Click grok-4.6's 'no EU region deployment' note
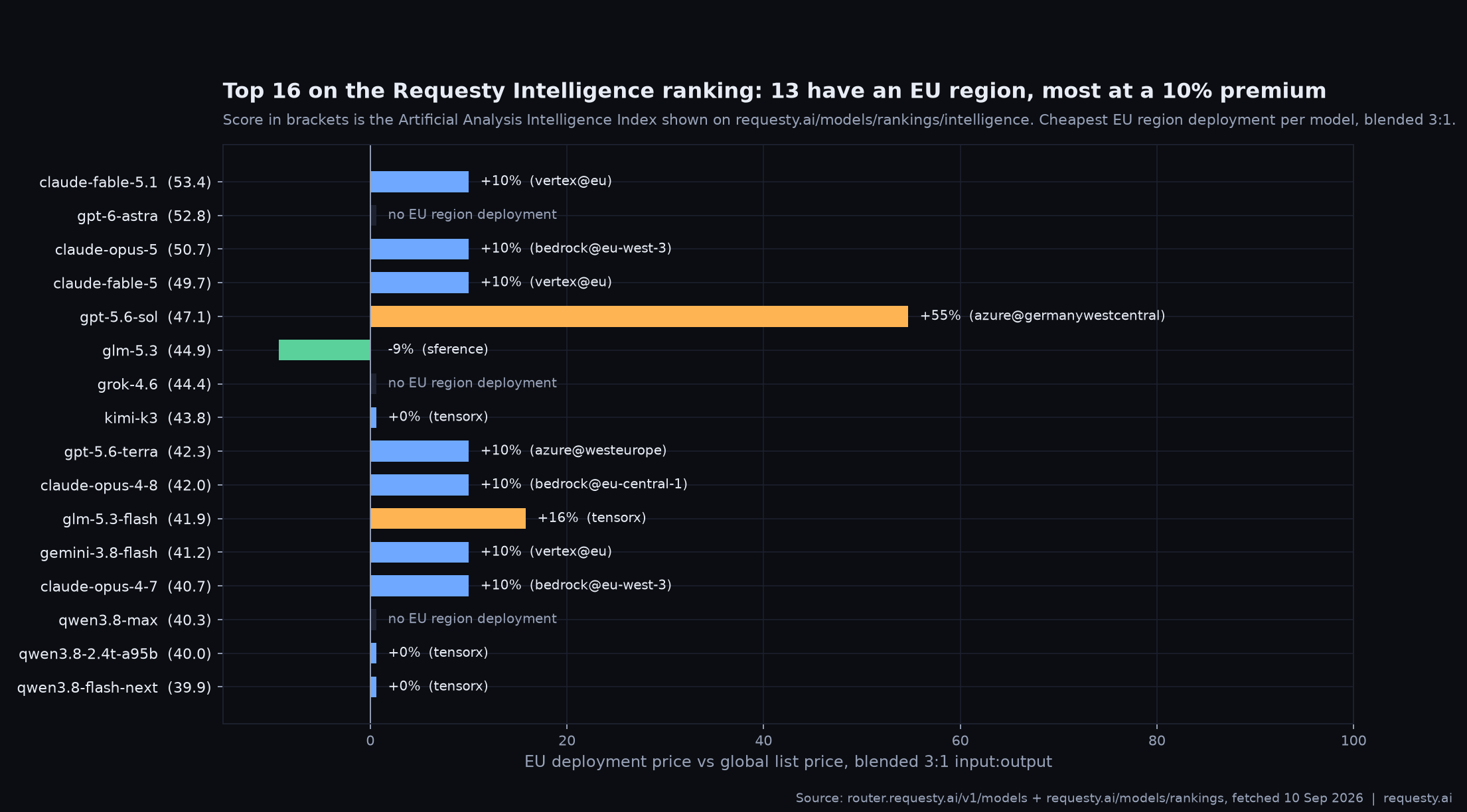 (473, 383)
